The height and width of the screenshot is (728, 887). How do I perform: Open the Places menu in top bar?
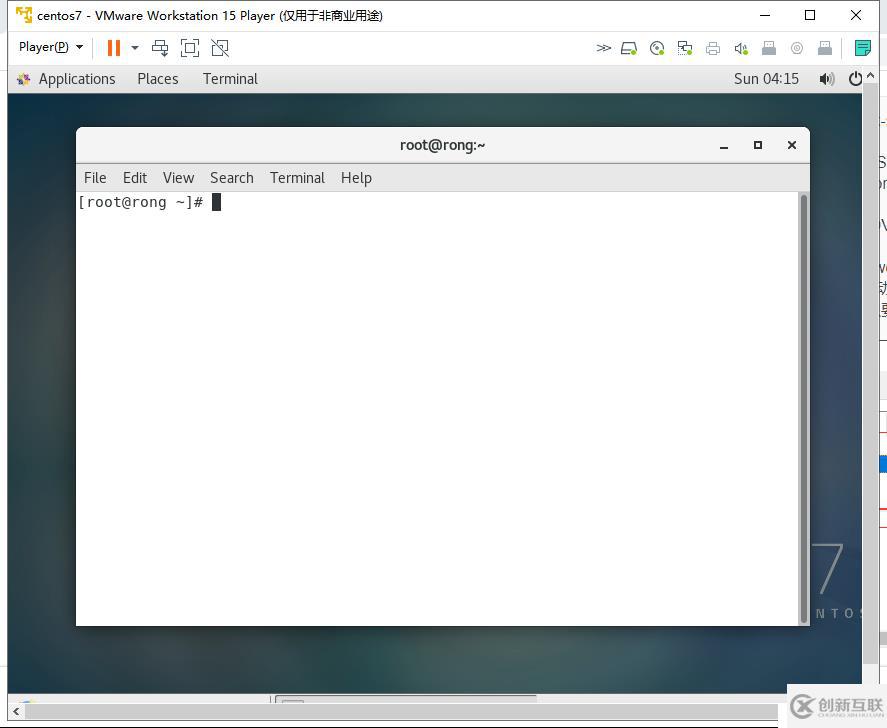pos(158,79)
